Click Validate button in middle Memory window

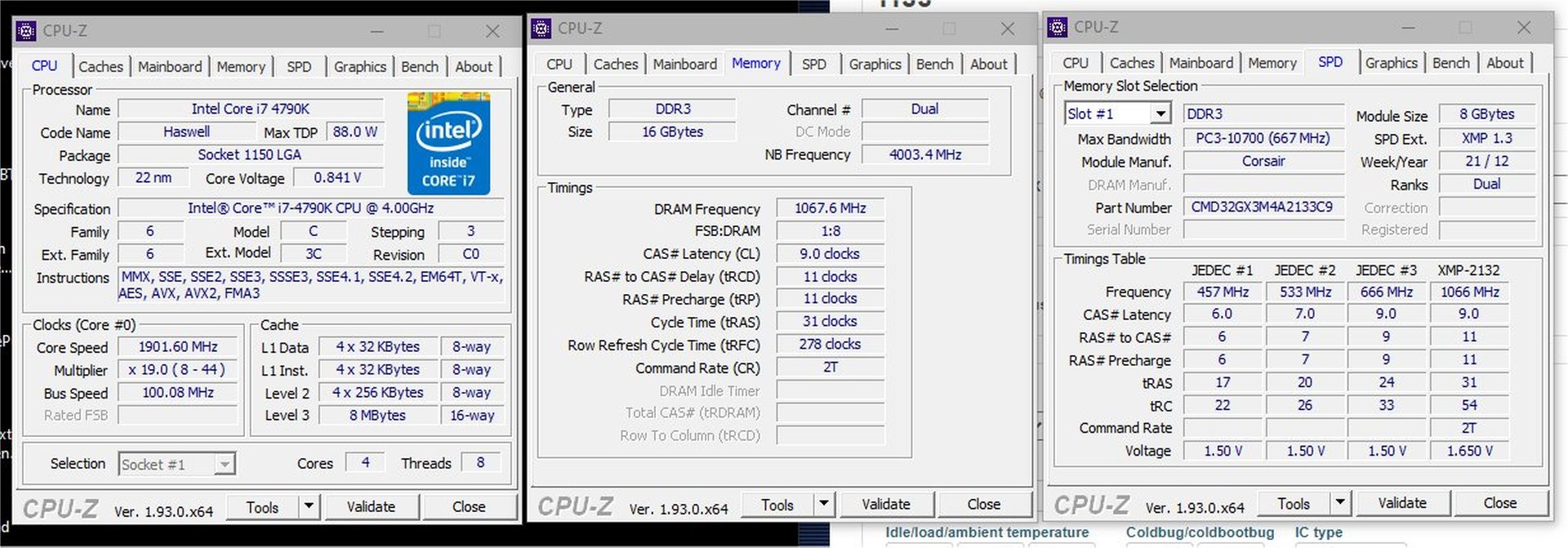click(886, 505)
